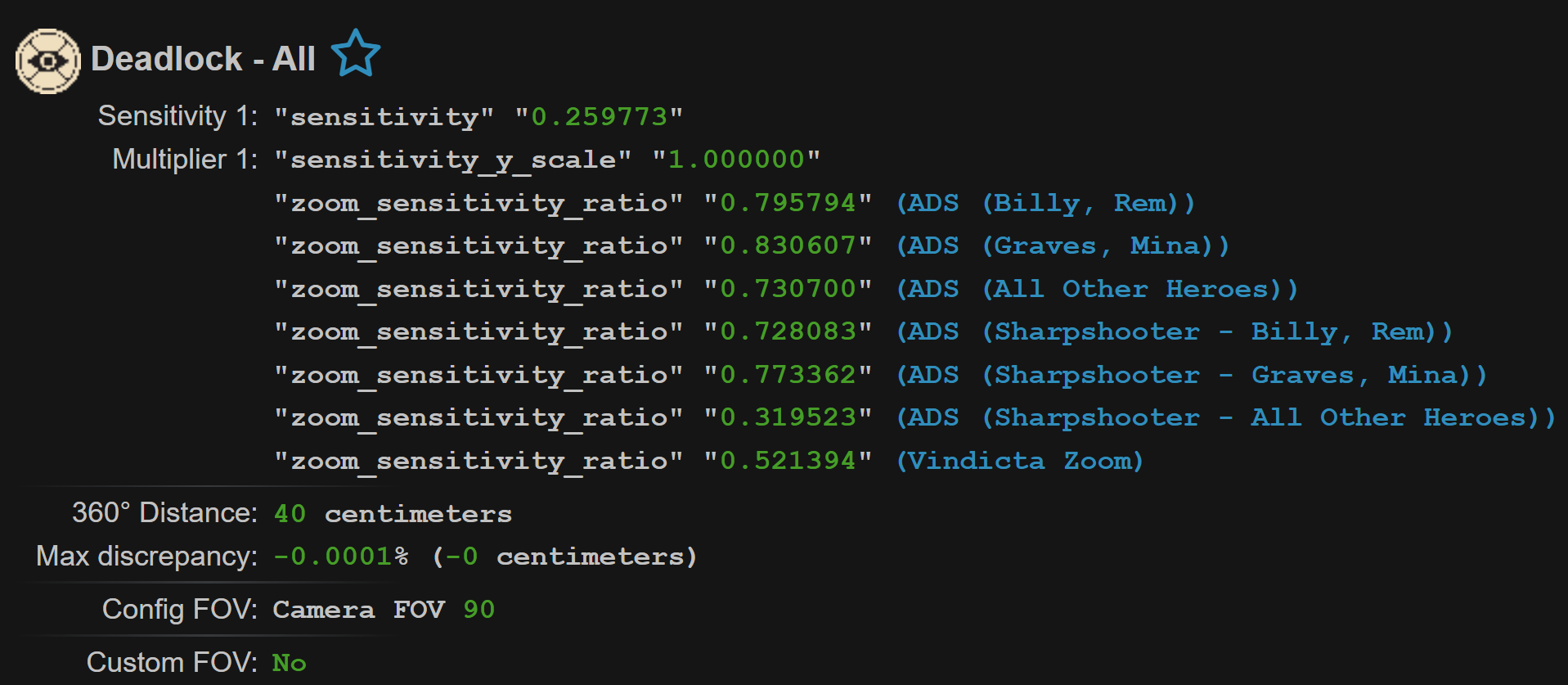Viewport: 1568px width, 685px height.
Task: Favorite Deadlock with the star icon
Action: coord(356,53)
